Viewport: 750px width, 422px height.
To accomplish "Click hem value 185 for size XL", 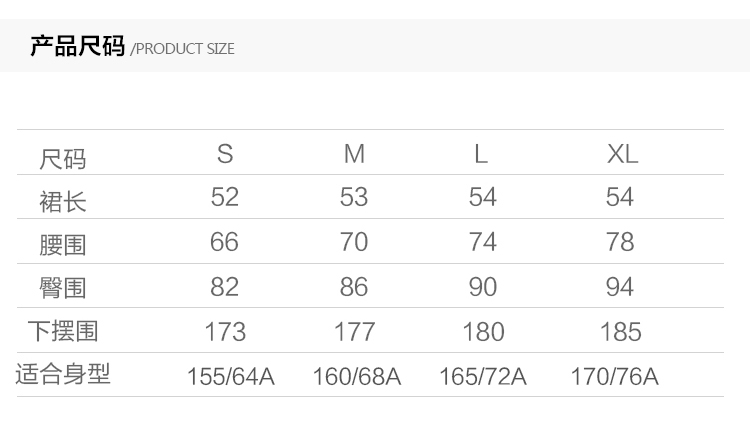I will pos(620,331).
